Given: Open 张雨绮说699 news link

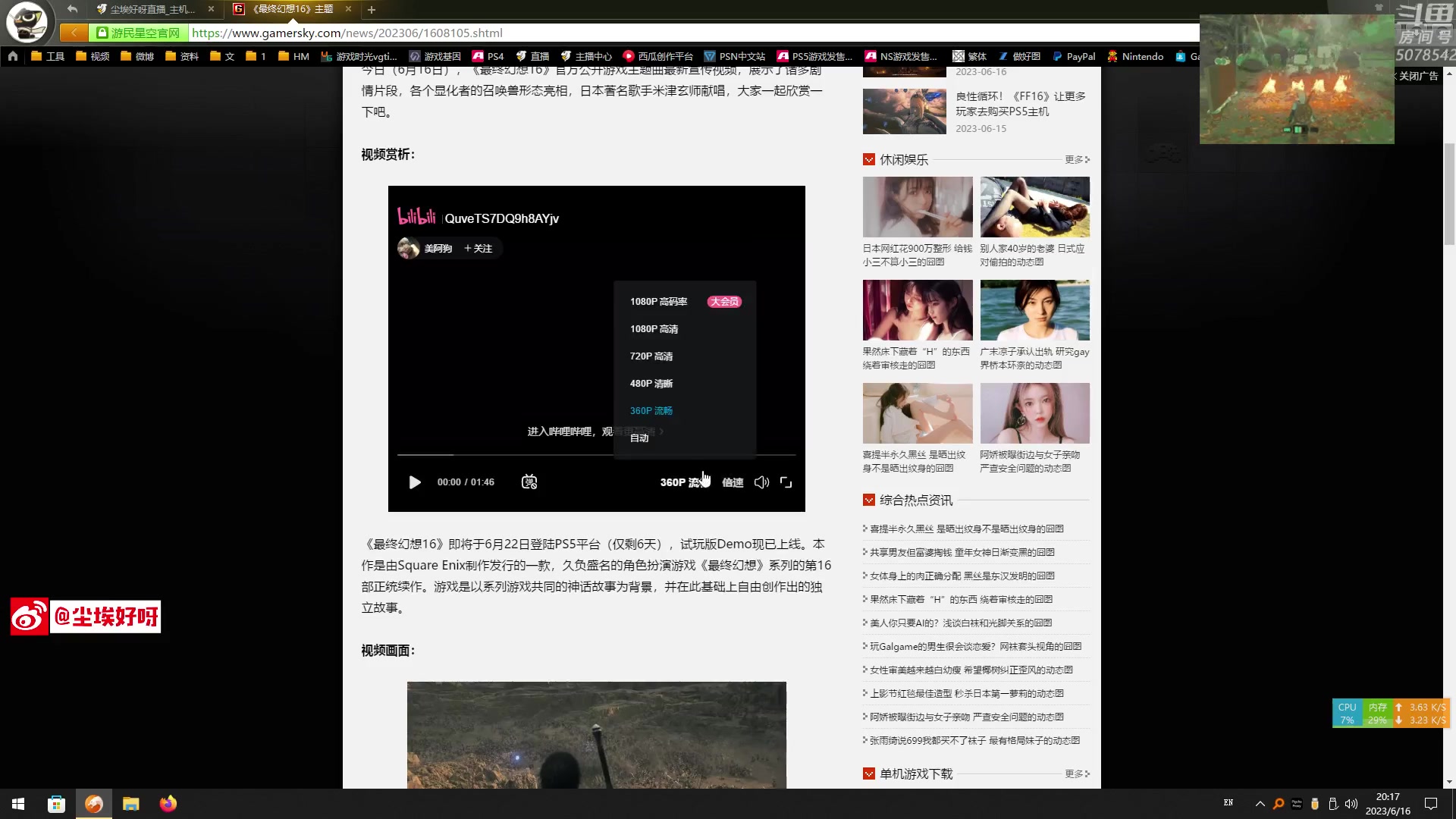Looking at the screenshot, I should pyautogui.click(x=974, y=741).
